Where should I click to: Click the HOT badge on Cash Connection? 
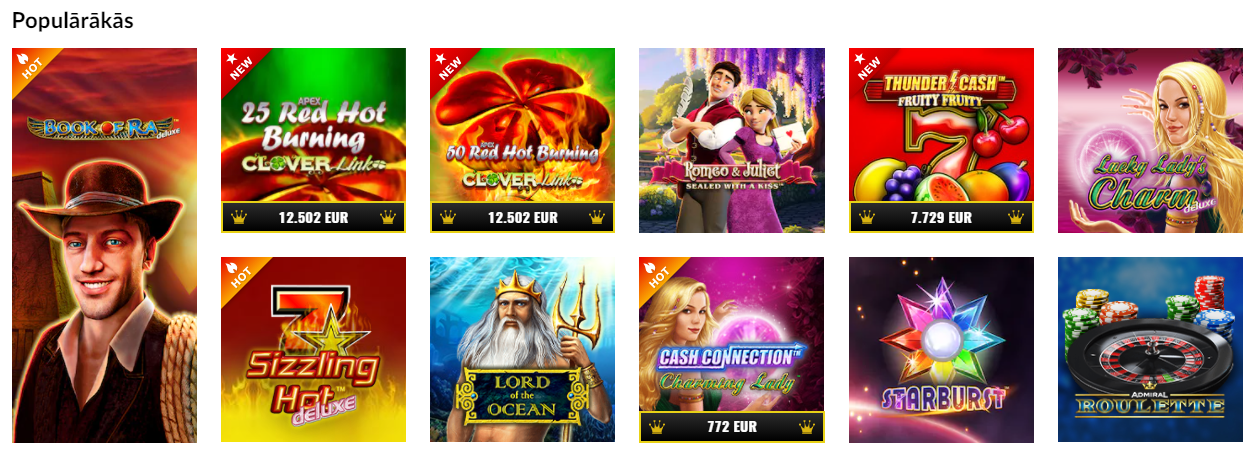click(x=655, y=274)
